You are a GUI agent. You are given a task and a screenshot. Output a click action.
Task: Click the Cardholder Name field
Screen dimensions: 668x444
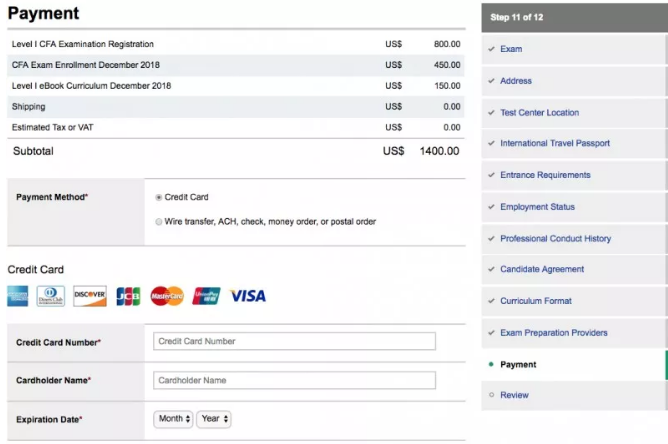[x=294, y=380]
